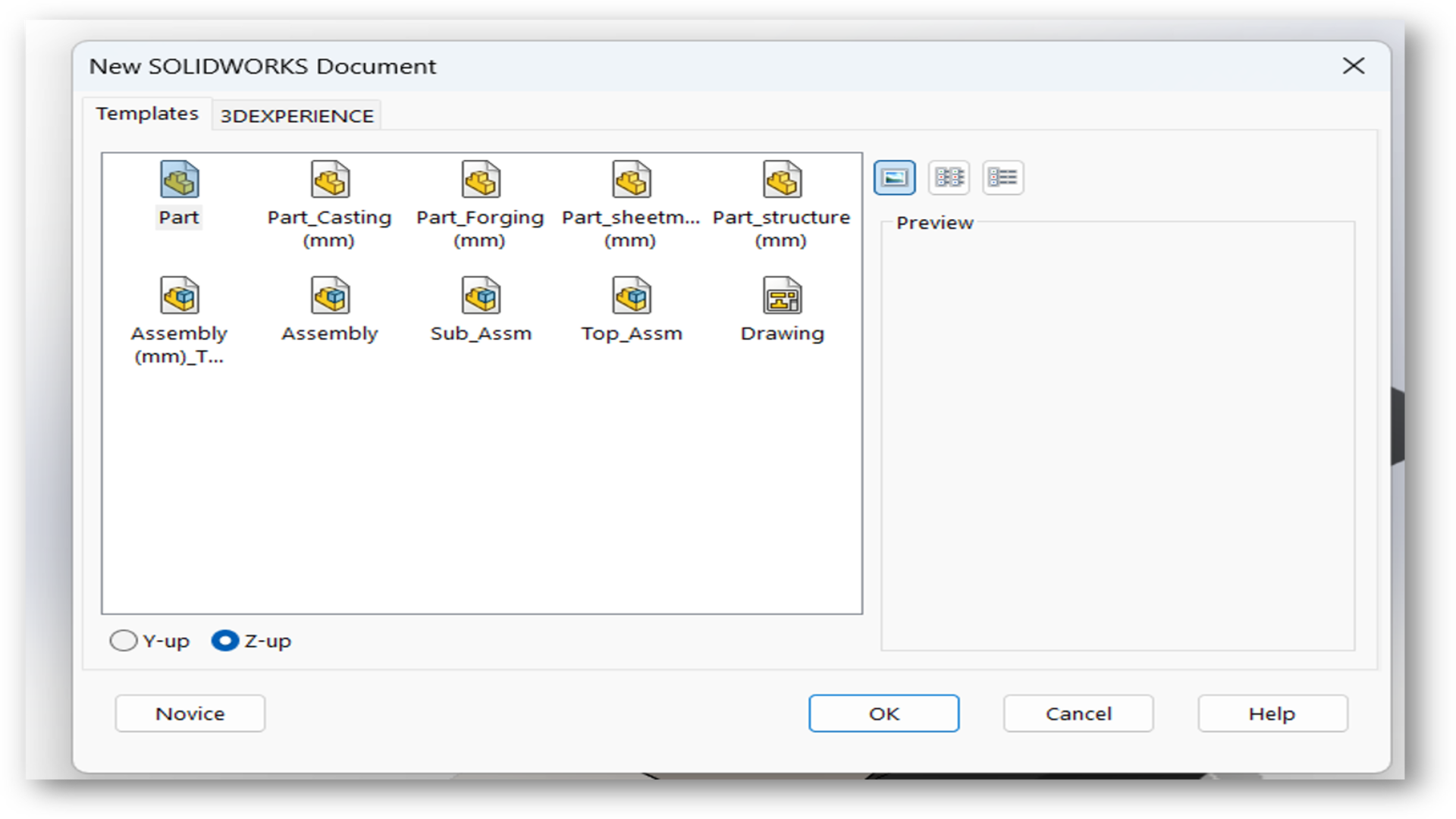Image resolution: width=1456 pixels, height=819 pixels.
Task: Switch to detail list view
Action: (x=1000, y=177)
